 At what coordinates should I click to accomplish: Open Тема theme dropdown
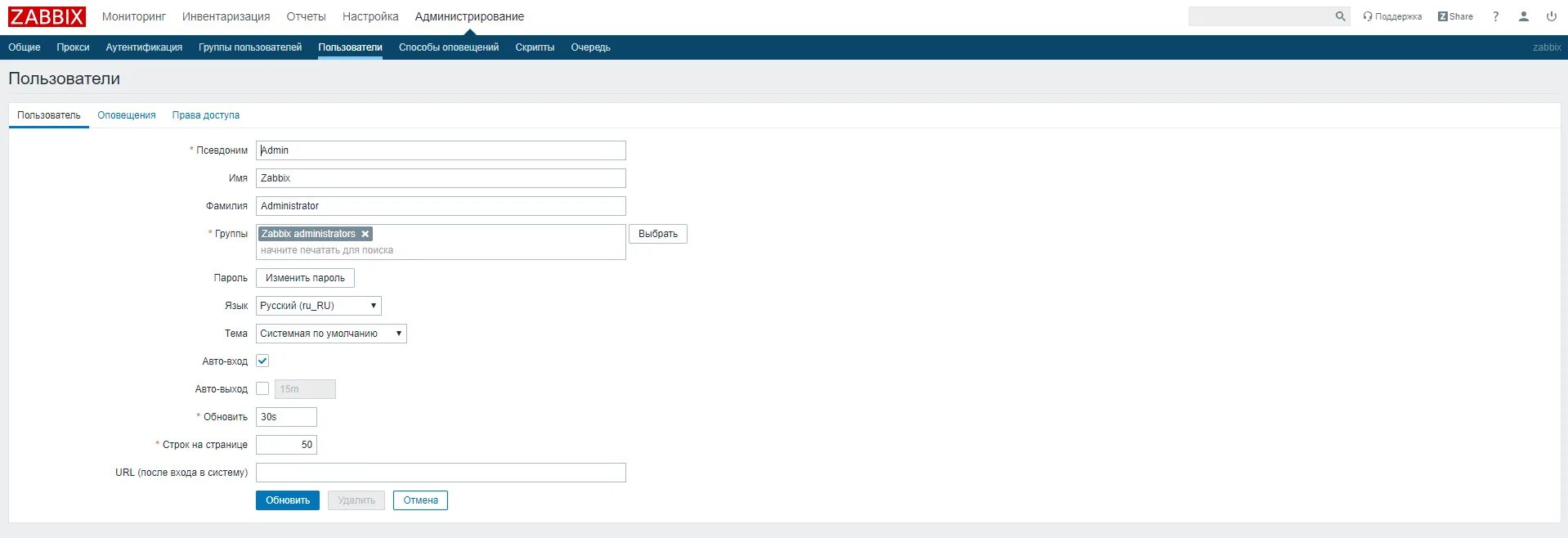coord(331,334)
